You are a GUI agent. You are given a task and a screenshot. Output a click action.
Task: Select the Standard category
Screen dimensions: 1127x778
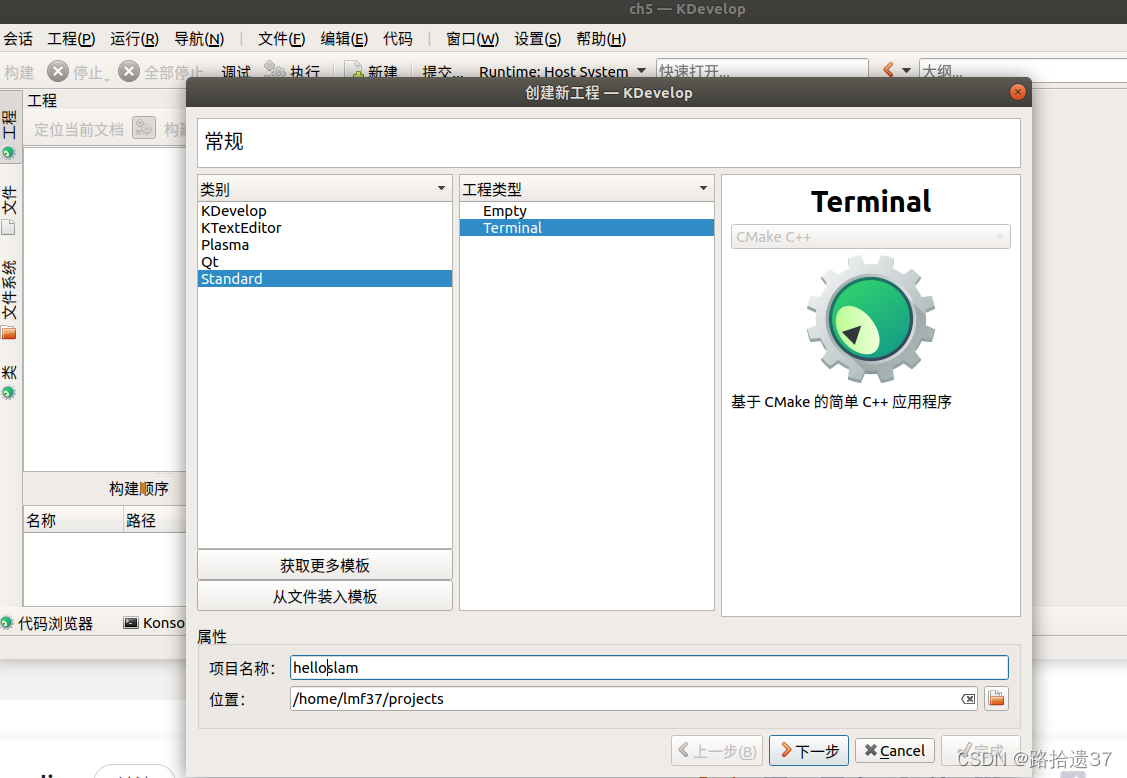[x=325, y=279]
